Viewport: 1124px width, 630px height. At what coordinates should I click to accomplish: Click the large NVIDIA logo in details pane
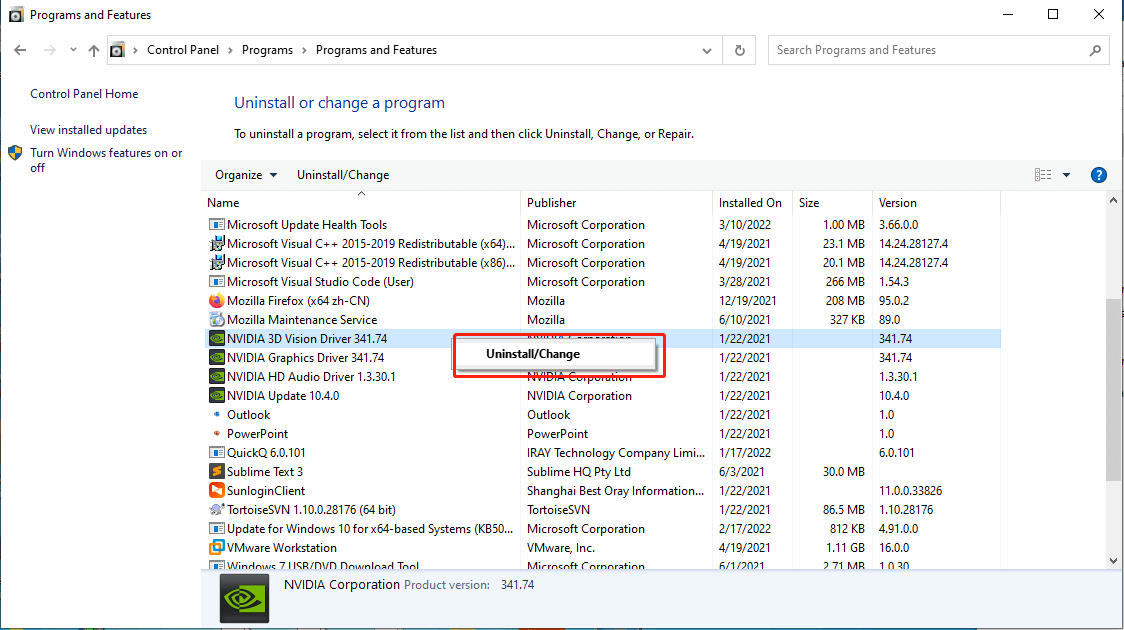pyautogui.click(x=244, y=598)
